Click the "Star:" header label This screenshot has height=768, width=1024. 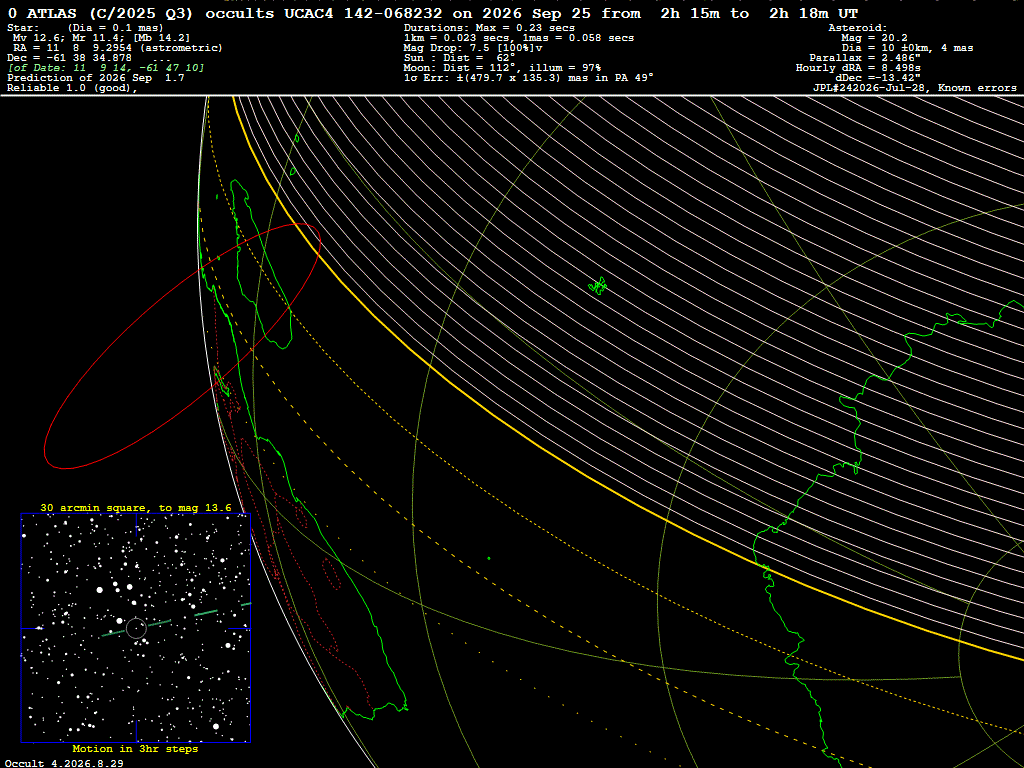click(x=23, y=28)
